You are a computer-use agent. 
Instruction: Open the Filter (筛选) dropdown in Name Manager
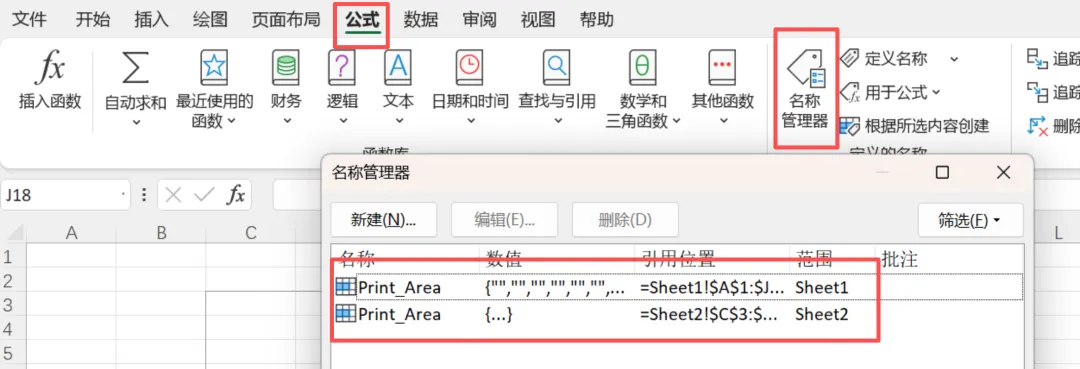pos(970,220)
